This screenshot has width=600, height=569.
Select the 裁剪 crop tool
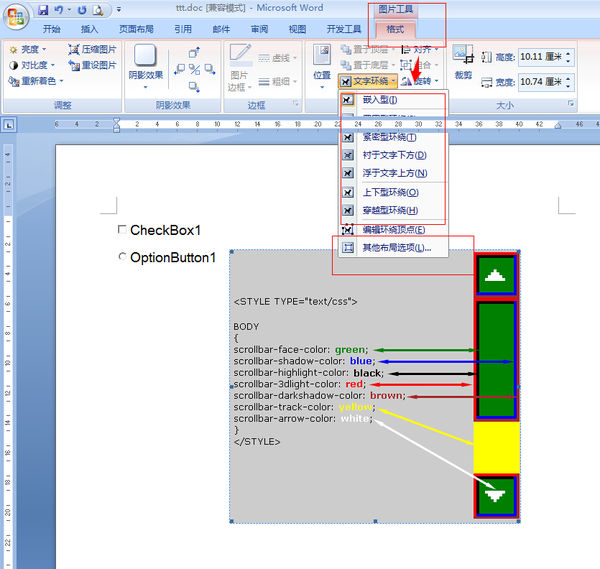[x=463, y=62]
